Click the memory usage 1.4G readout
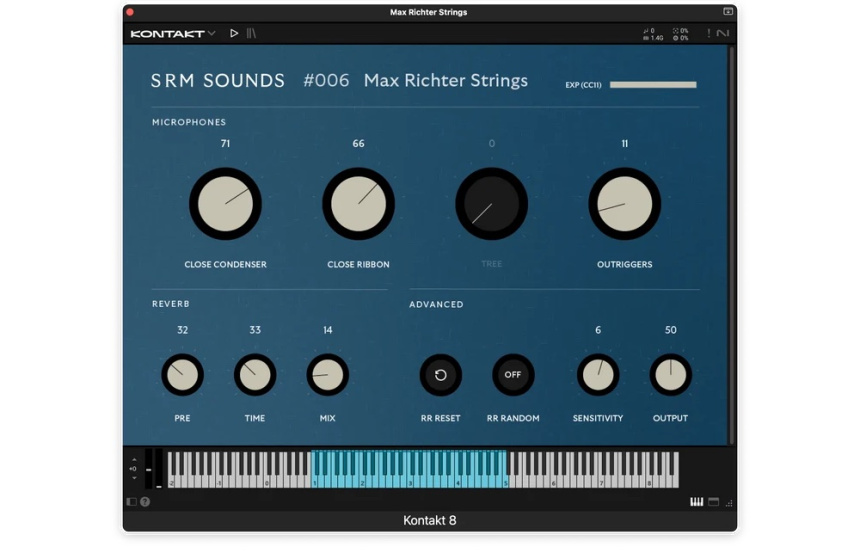Image resolution: width=860 pixels, height=559 pixels. (x=653, y=38)
